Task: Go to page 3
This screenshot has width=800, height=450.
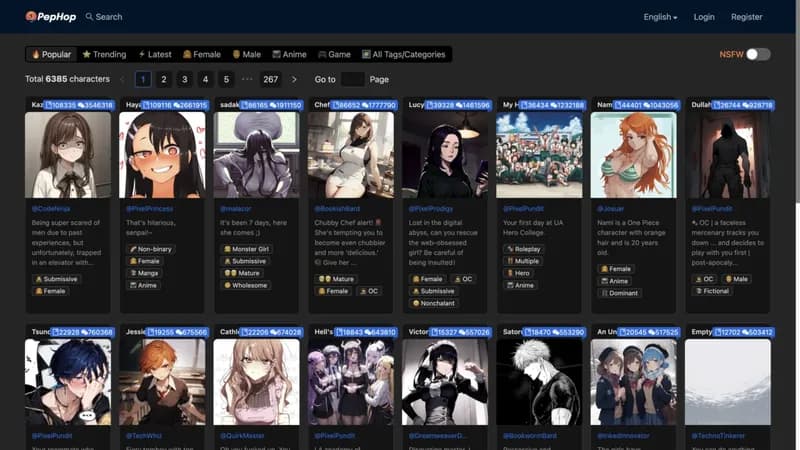Action: tap(185, 79)
